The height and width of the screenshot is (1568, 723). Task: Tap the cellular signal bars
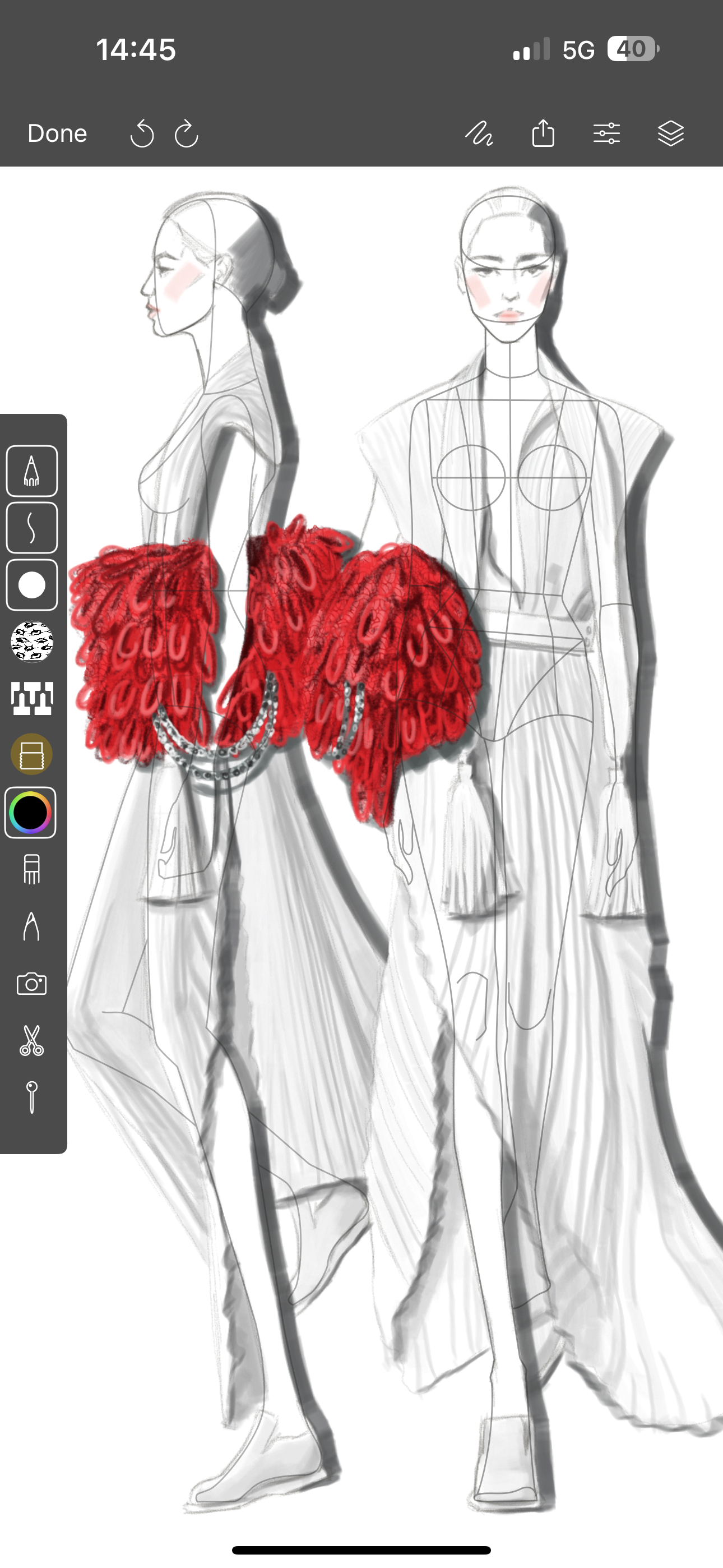531,49
